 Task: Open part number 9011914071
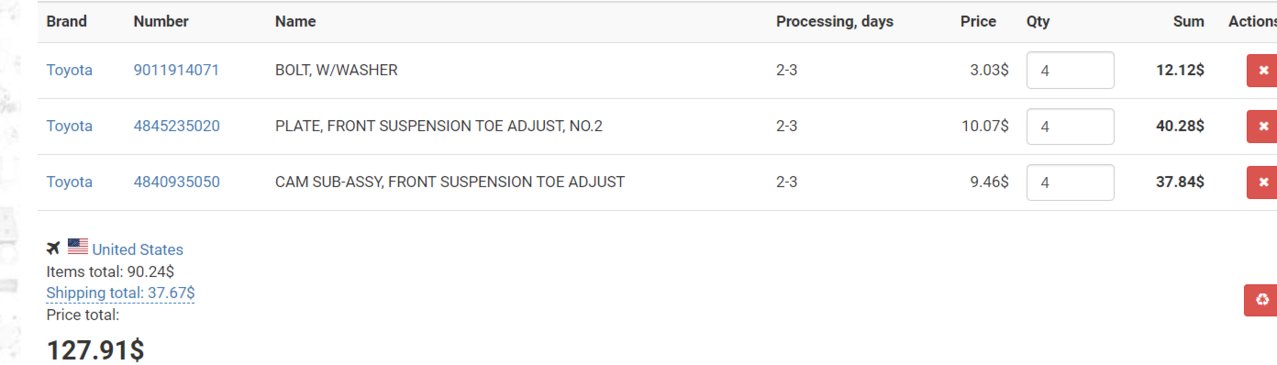pyautogui.click(x=176, y=70)
